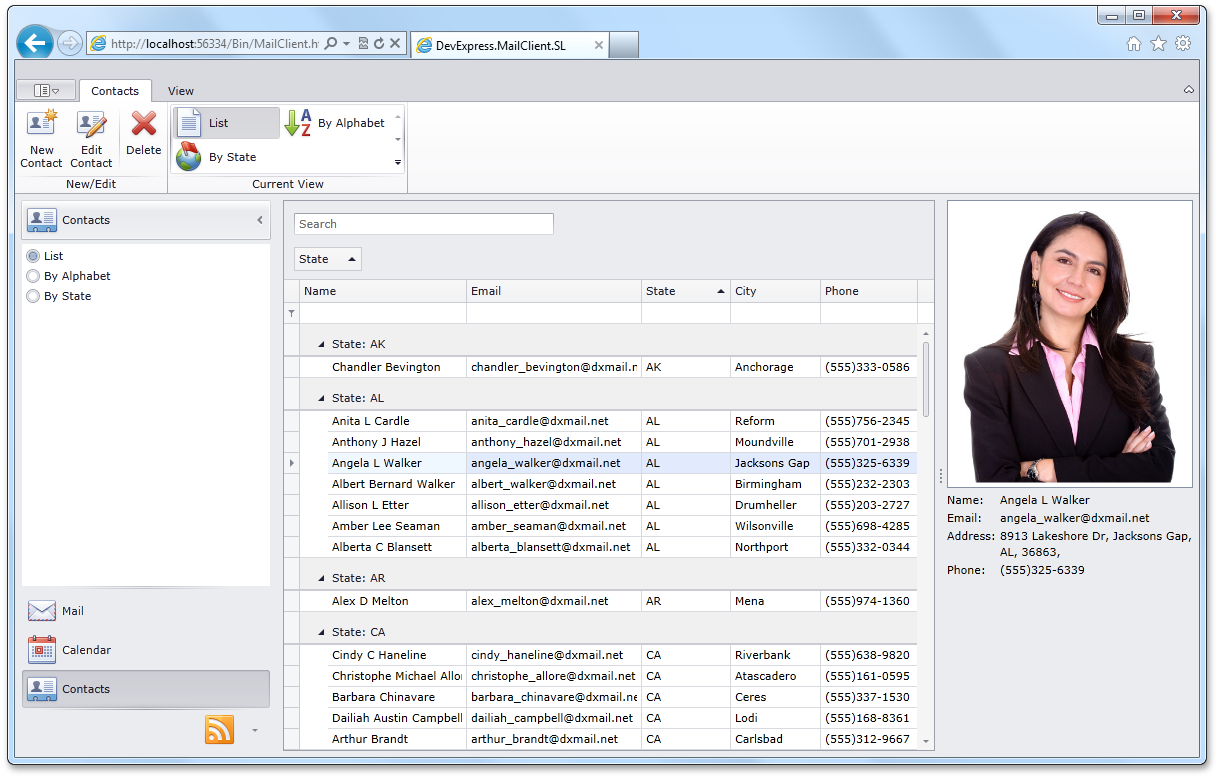Image resolution: width=1220 pixels, height=780 pixels.
Task: Expand the Current View gallery dropdown
Action: pyautogui.click(x=398, y=162)
